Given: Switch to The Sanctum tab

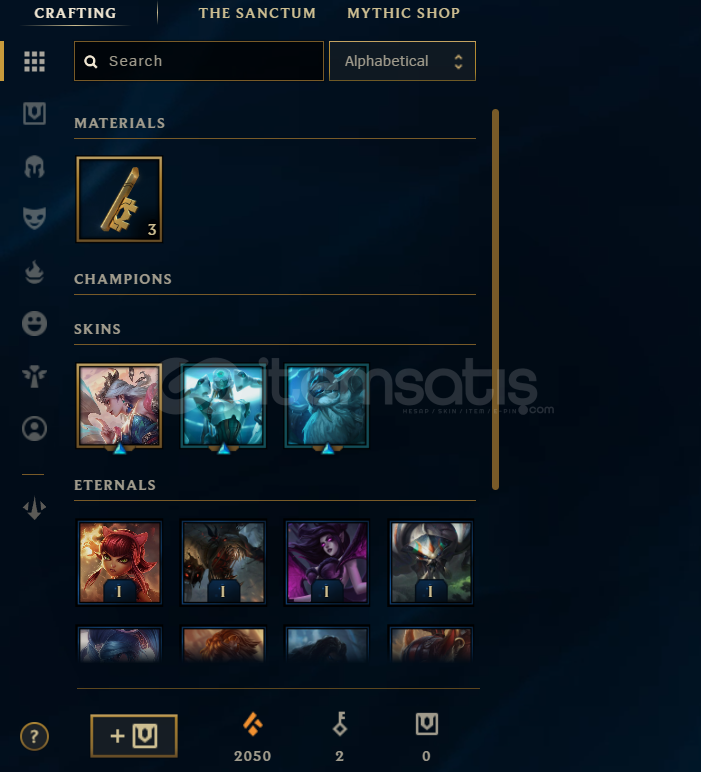Looking at the screenshot, I should point(257,13).
